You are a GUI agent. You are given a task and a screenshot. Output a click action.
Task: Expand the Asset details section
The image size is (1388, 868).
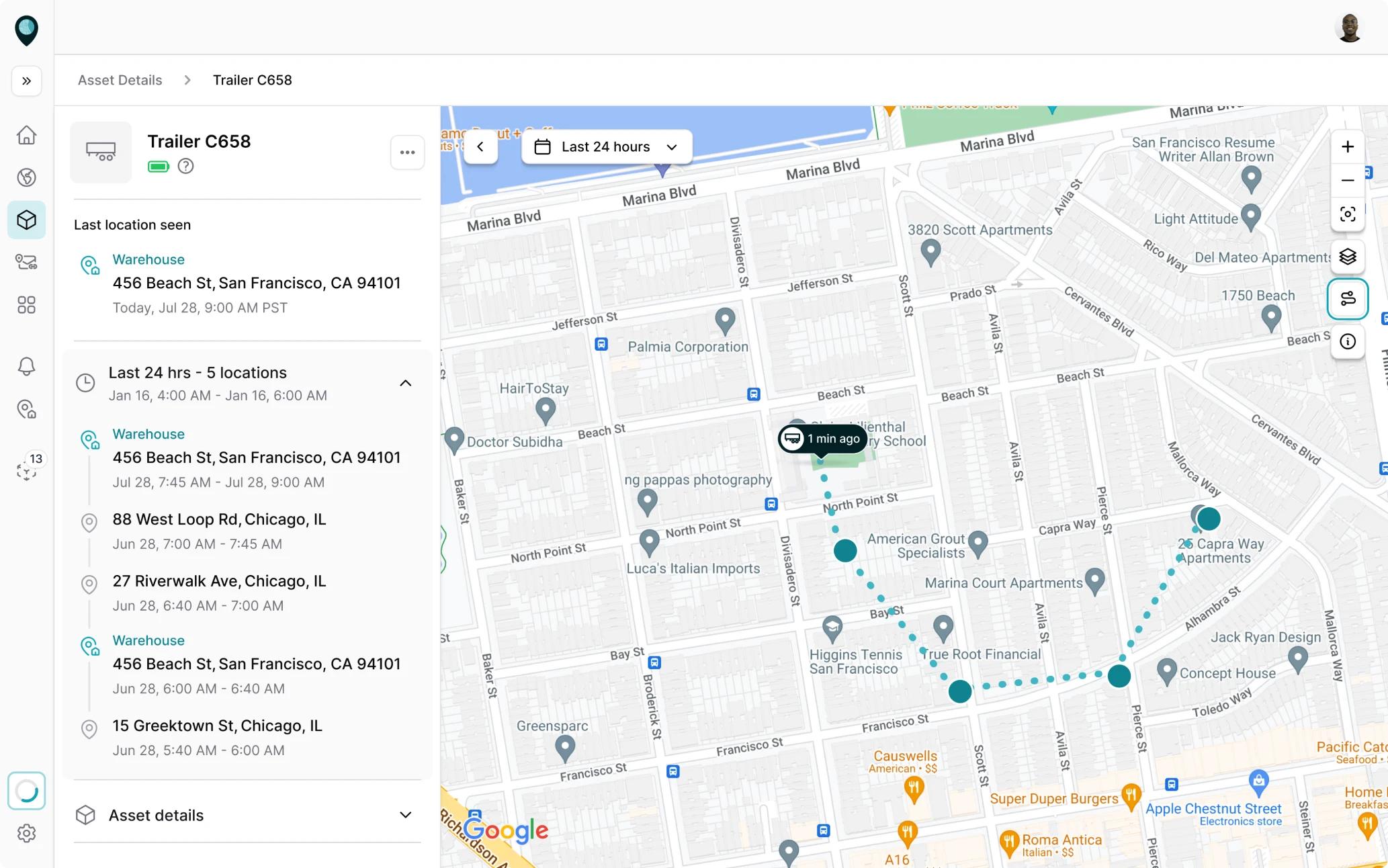[406, 814]
